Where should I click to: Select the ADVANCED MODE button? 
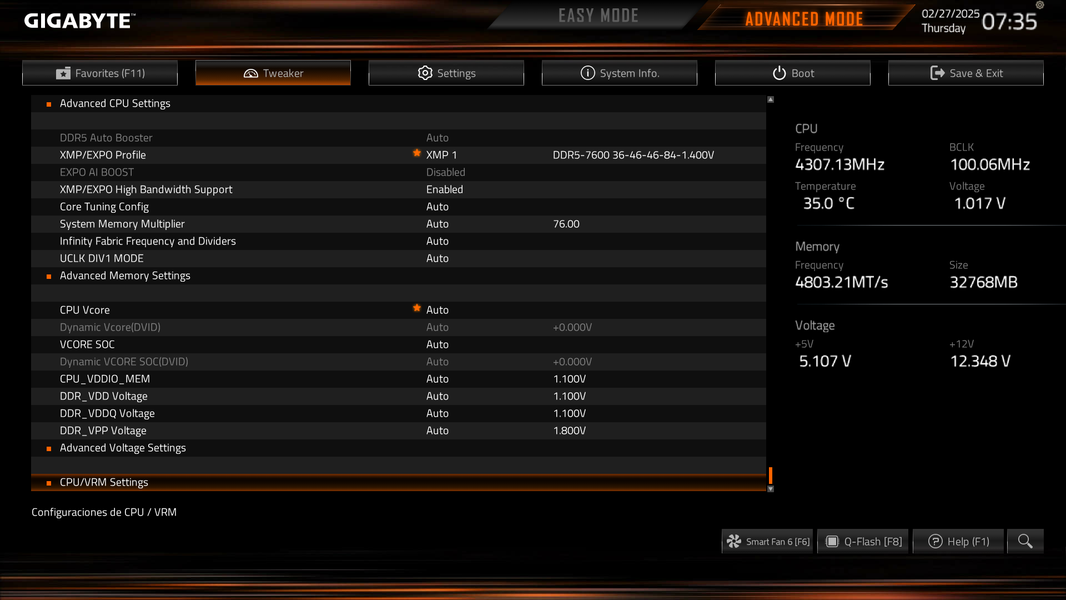point(804,18)
